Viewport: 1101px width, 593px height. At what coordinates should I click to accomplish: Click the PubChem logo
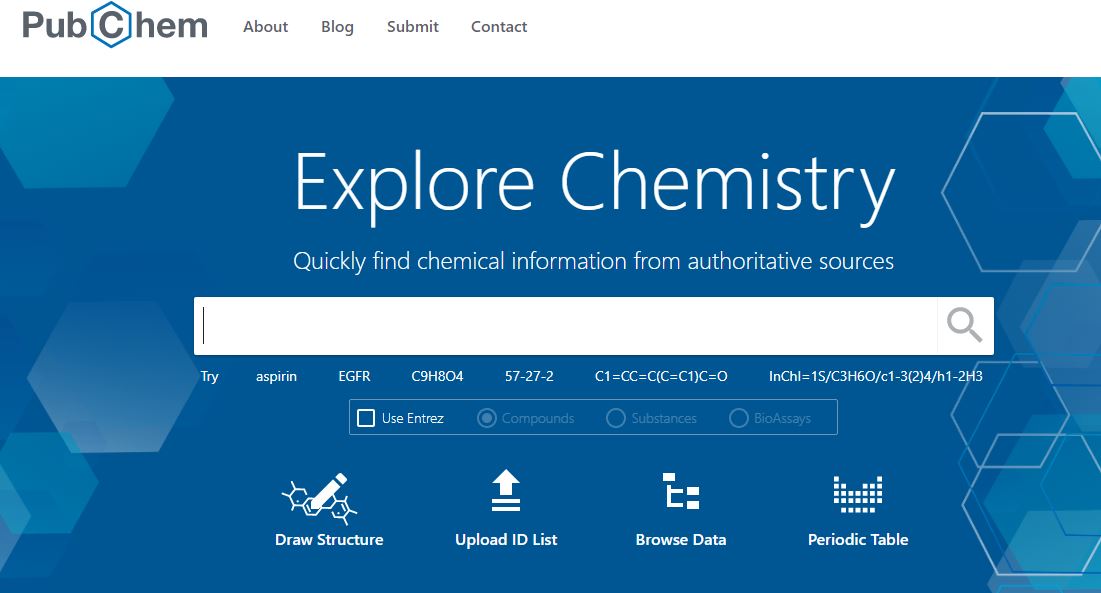tap(115, 25)
